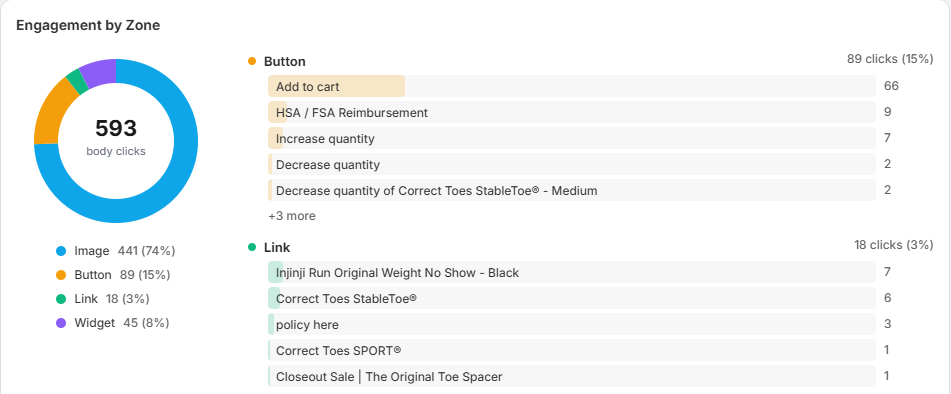Click the blue Image legend dot
This screenshot has height=394, width=951.
(x=61, y=251)
